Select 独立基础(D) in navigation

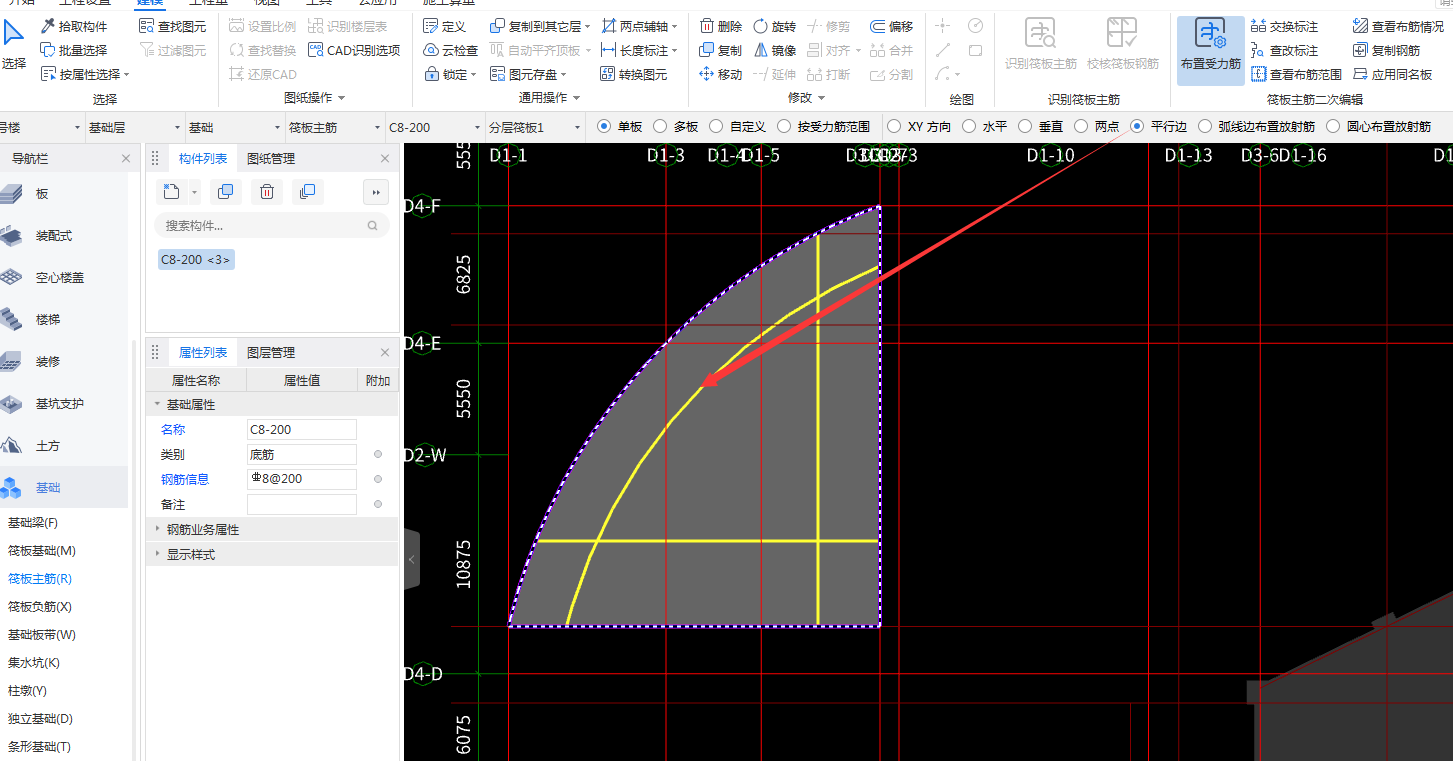[40, 719]
